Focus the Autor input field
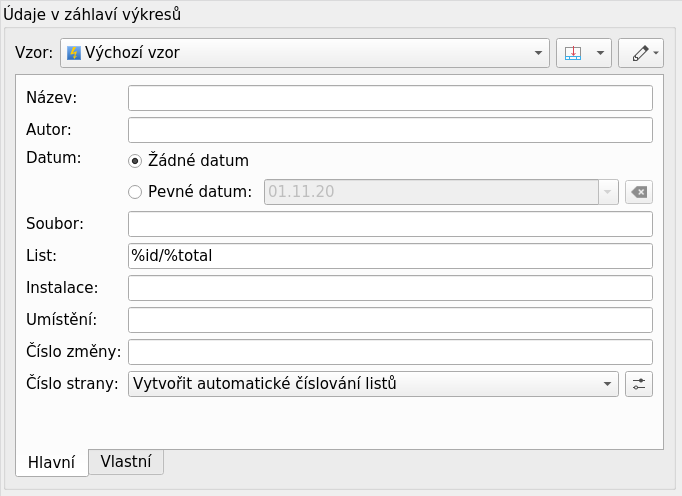This screenshot has width=682, height=496. [x=390, y=130]
